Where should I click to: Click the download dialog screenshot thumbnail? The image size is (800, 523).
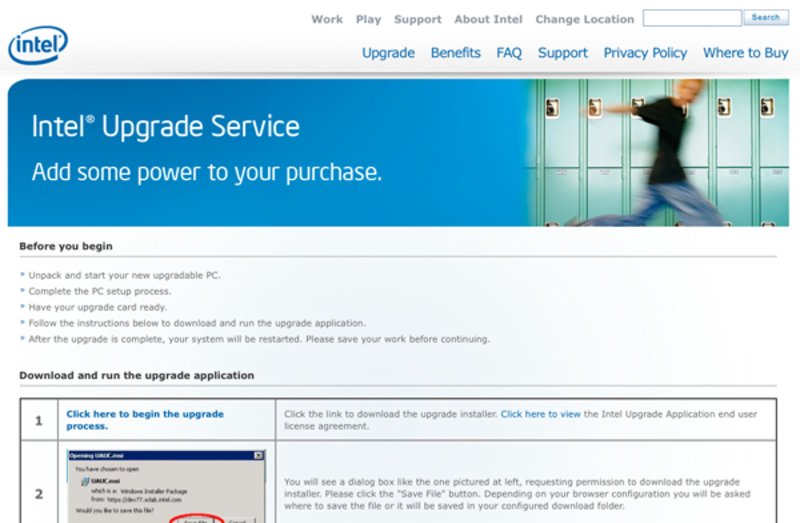(166, 486)
